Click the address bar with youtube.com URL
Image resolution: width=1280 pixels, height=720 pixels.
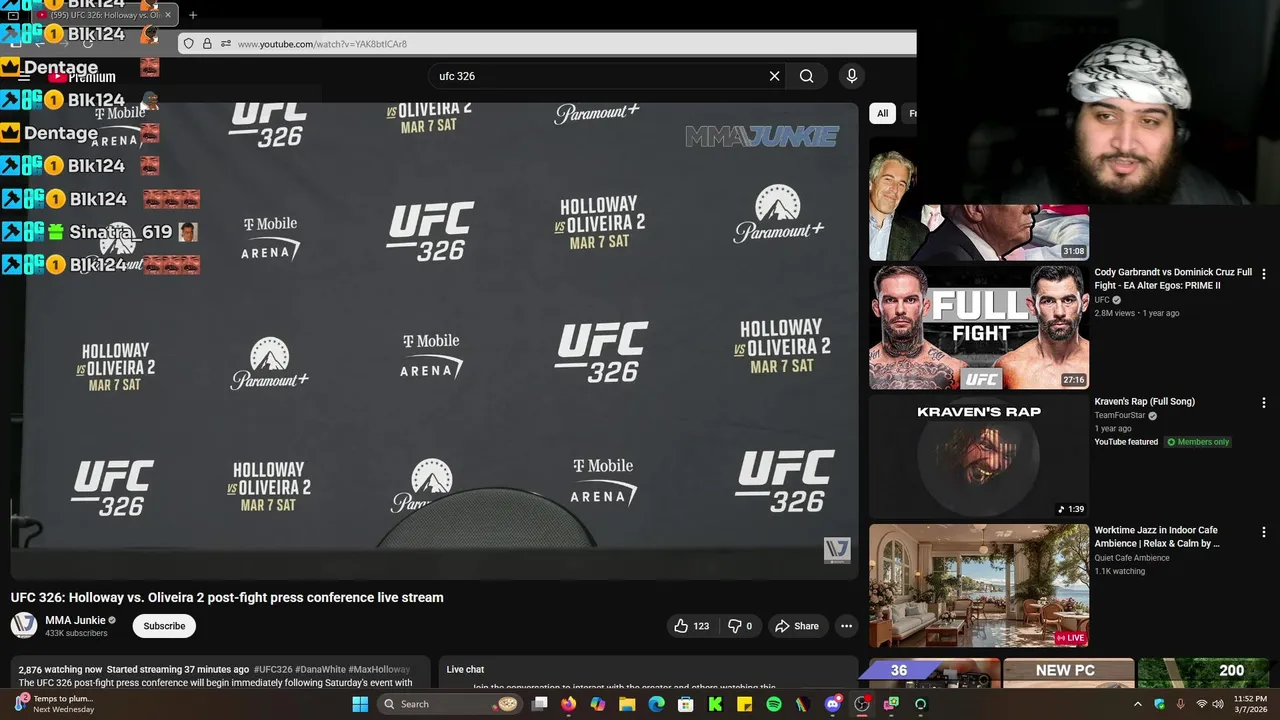[545, 44]
